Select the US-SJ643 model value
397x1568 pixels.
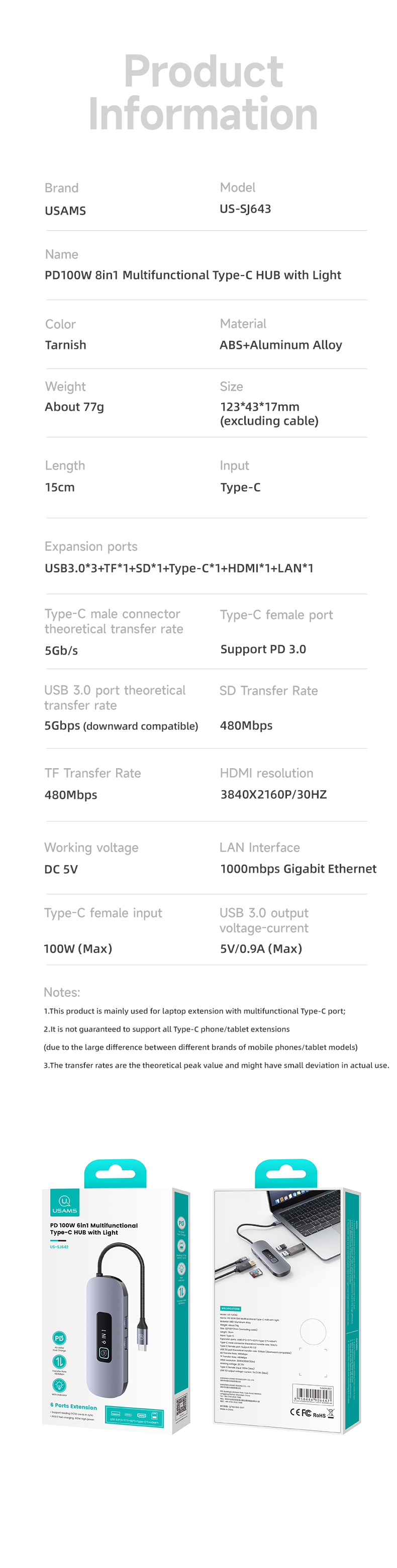(x=245, y=209)
